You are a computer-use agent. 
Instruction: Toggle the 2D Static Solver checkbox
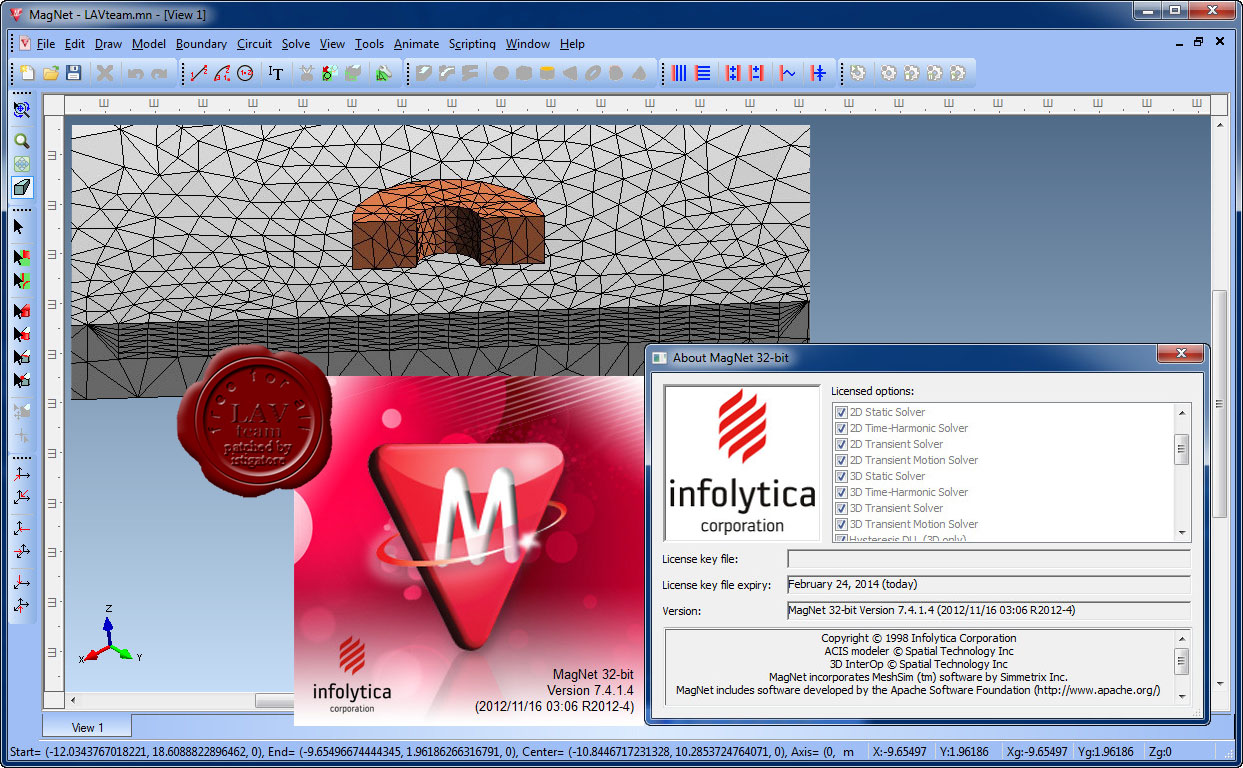point(841,412)
